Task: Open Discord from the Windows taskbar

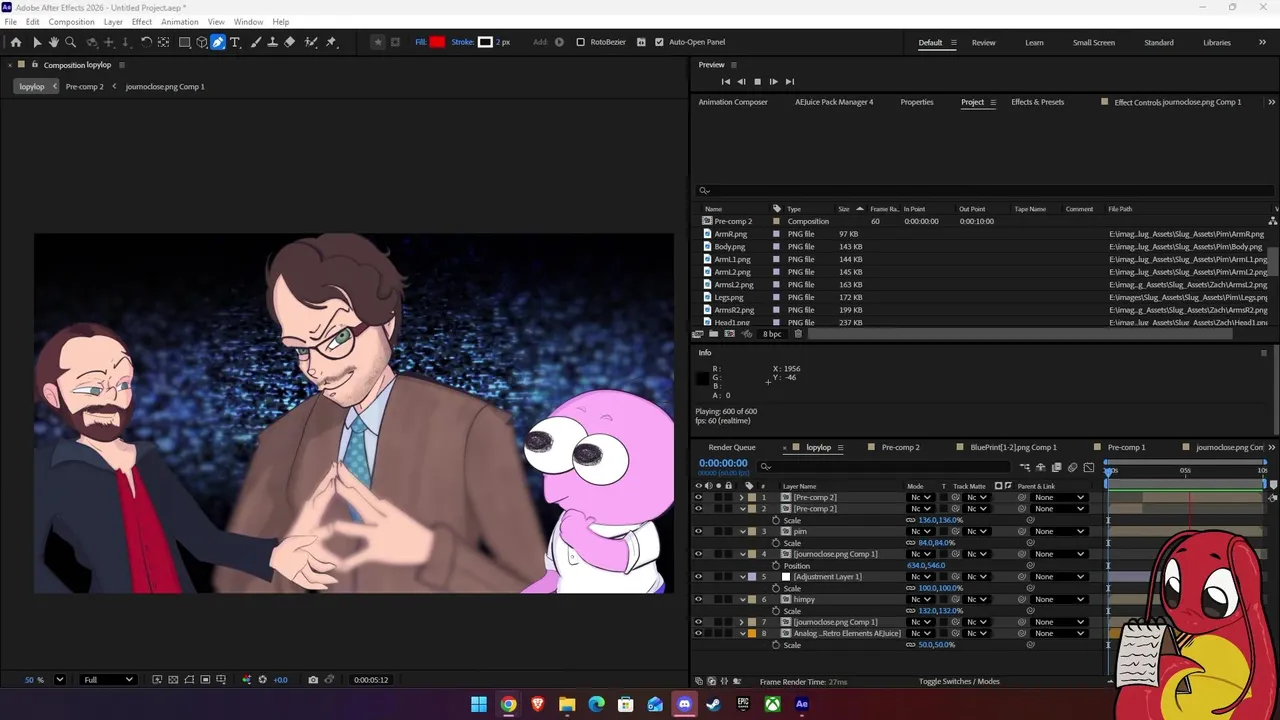Action: coord(684,704)
